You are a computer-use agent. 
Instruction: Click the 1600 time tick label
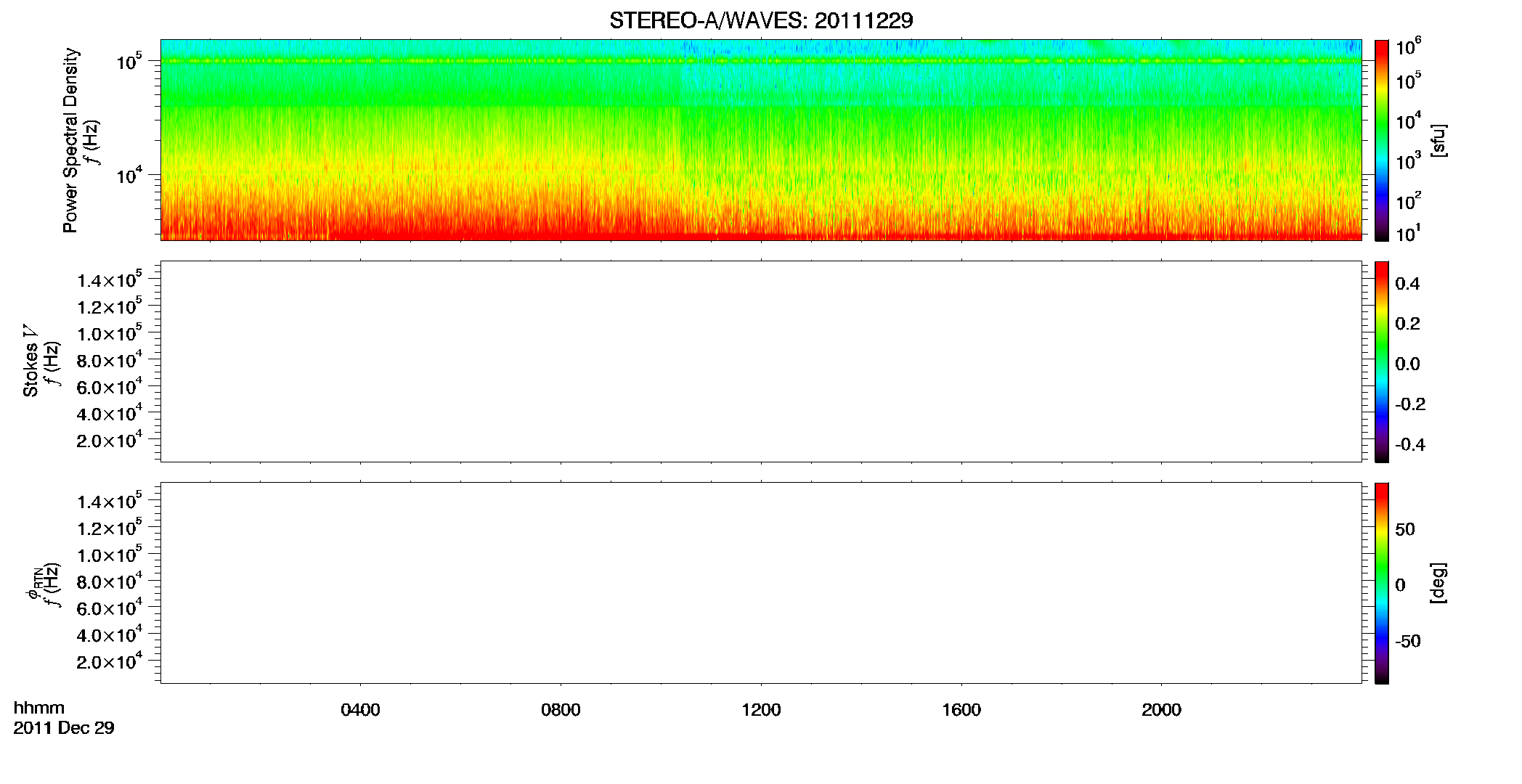tap(961, 710)
